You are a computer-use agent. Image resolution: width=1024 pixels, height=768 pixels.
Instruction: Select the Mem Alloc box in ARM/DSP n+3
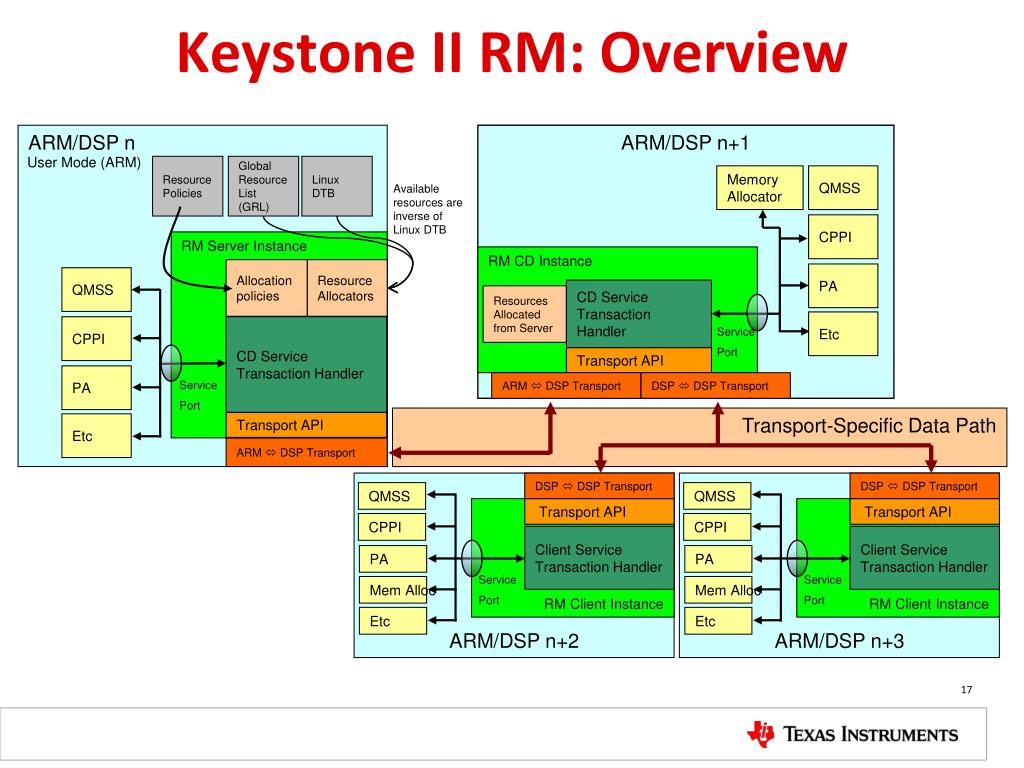(718, 590)
